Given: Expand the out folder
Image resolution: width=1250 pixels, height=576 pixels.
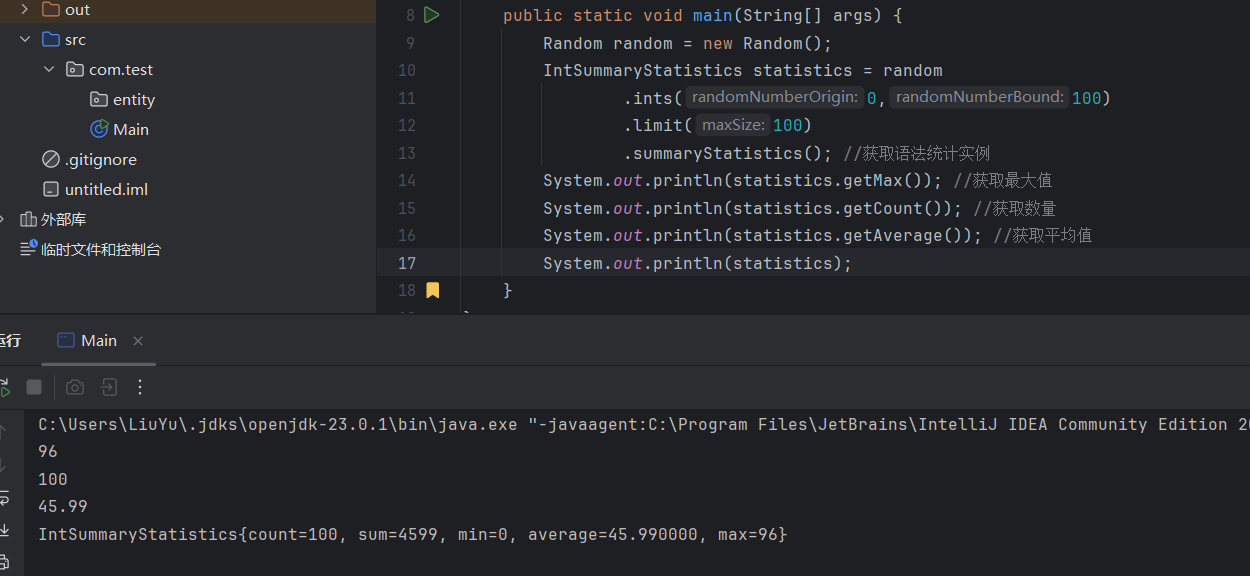Looking at the screenshot, I should pos(25,9).
